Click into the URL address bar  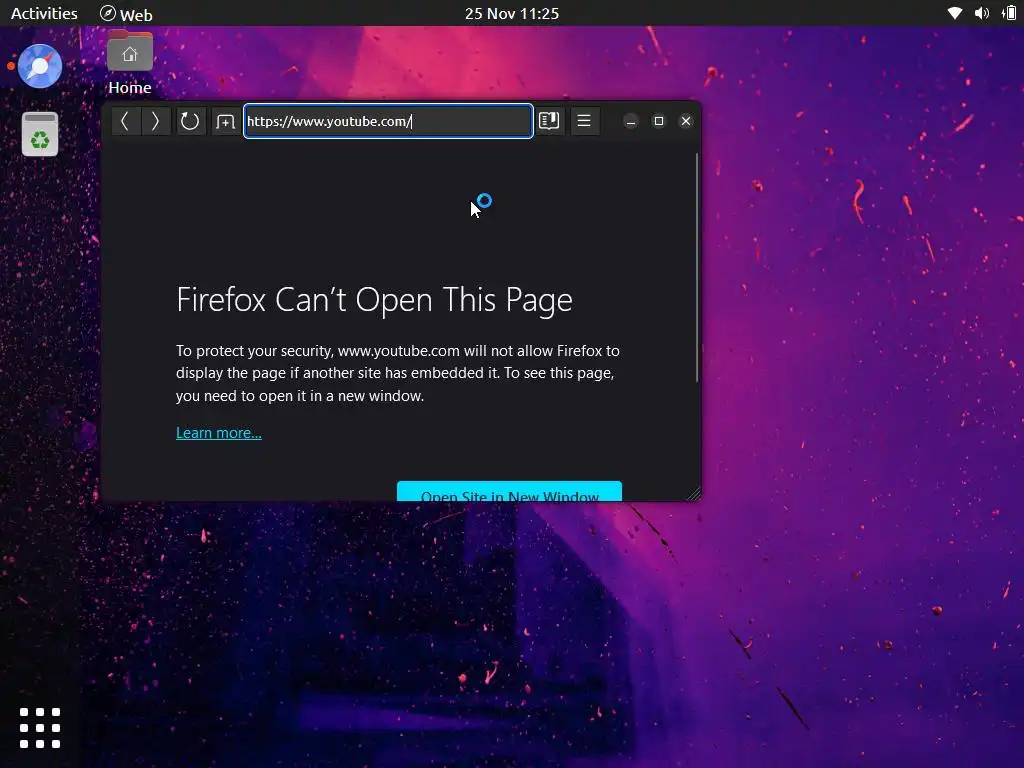[x=388, y=121]
